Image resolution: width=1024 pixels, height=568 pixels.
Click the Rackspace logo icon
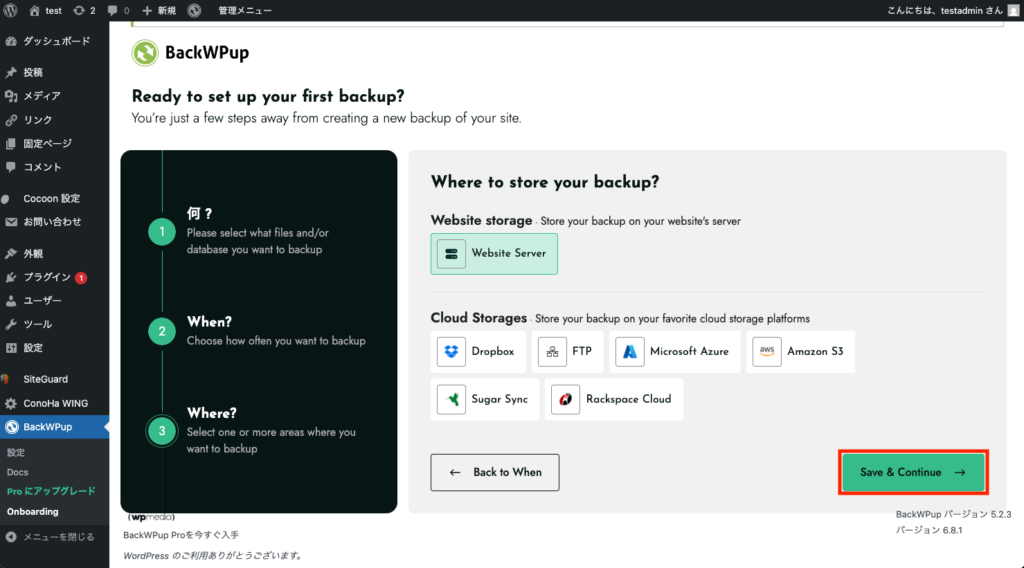coord(566,400)
